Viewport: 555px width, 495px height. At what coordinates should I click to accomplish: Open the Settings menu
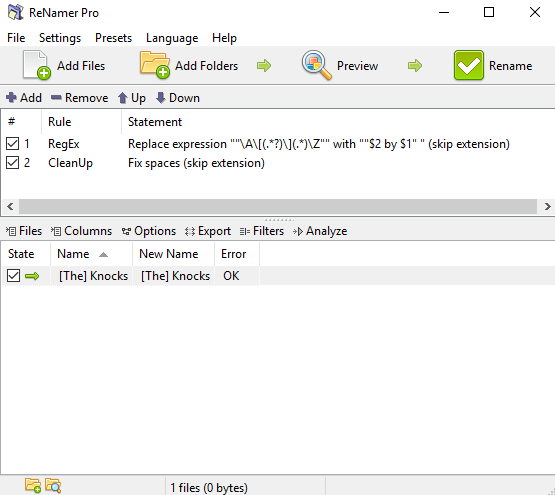point(60,38)
